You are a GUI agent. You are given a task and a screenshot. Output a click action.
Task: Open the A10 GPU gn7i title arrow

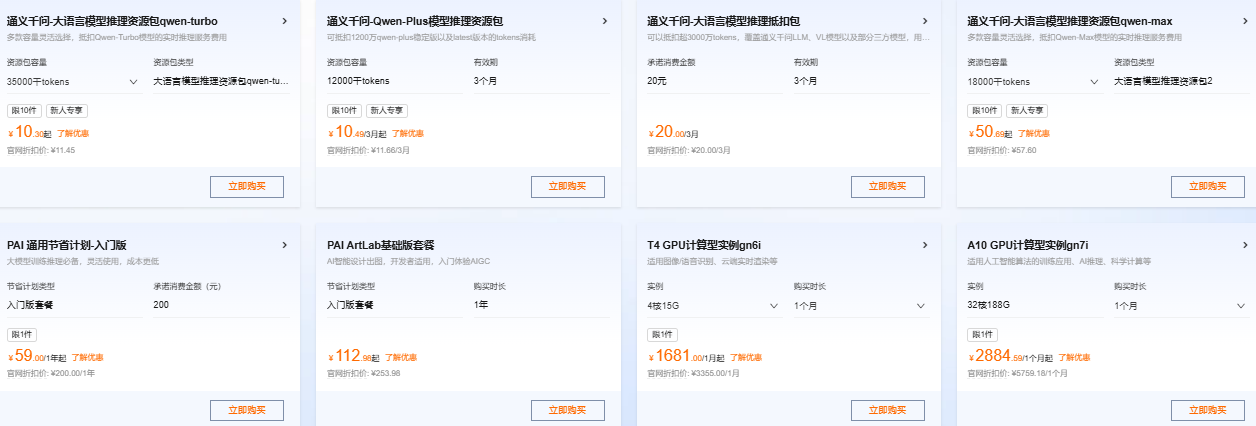[x=1244, y=244]
